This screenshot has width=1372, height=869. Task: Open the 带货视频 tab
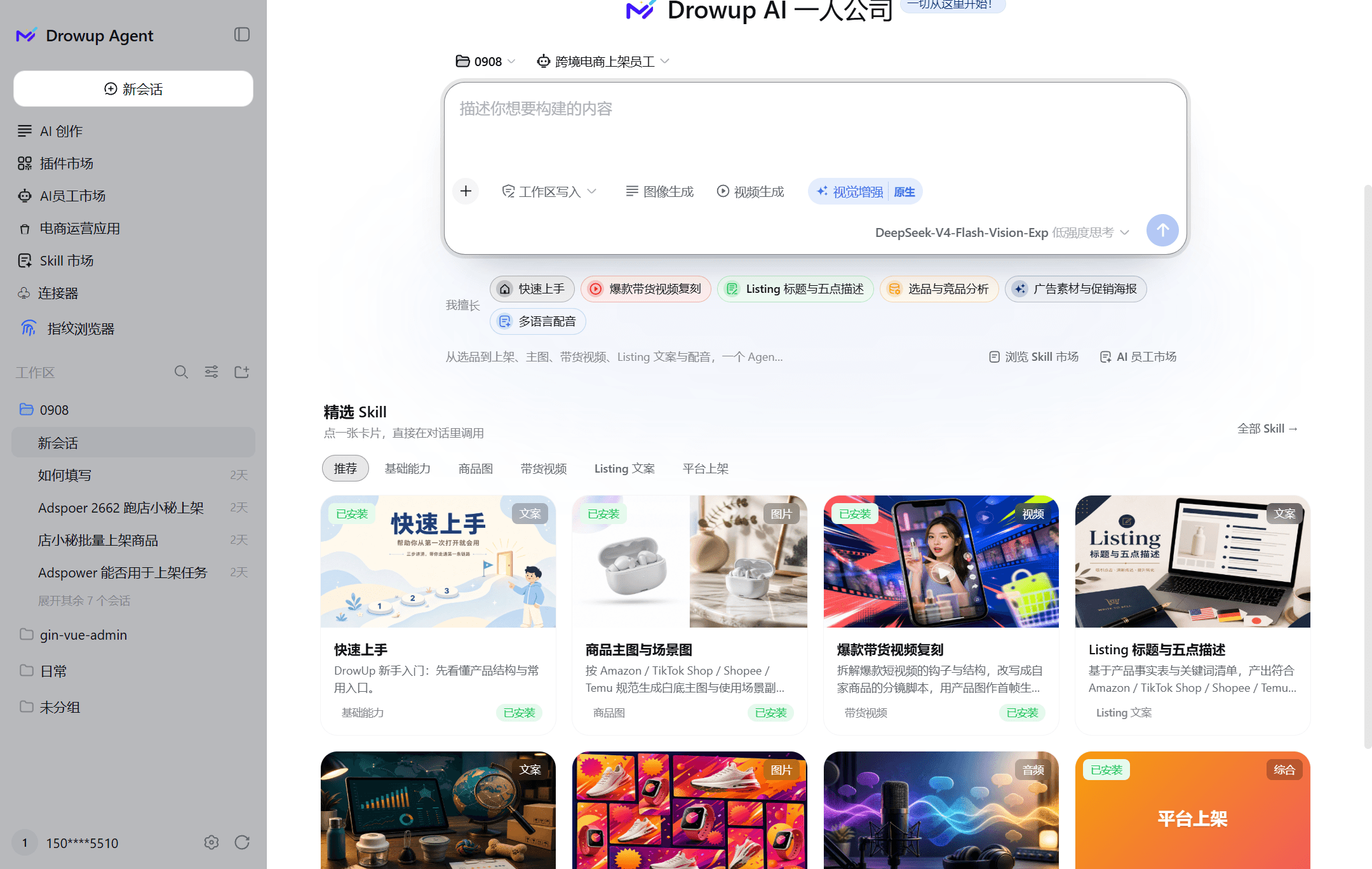click(x=544, y=469)
